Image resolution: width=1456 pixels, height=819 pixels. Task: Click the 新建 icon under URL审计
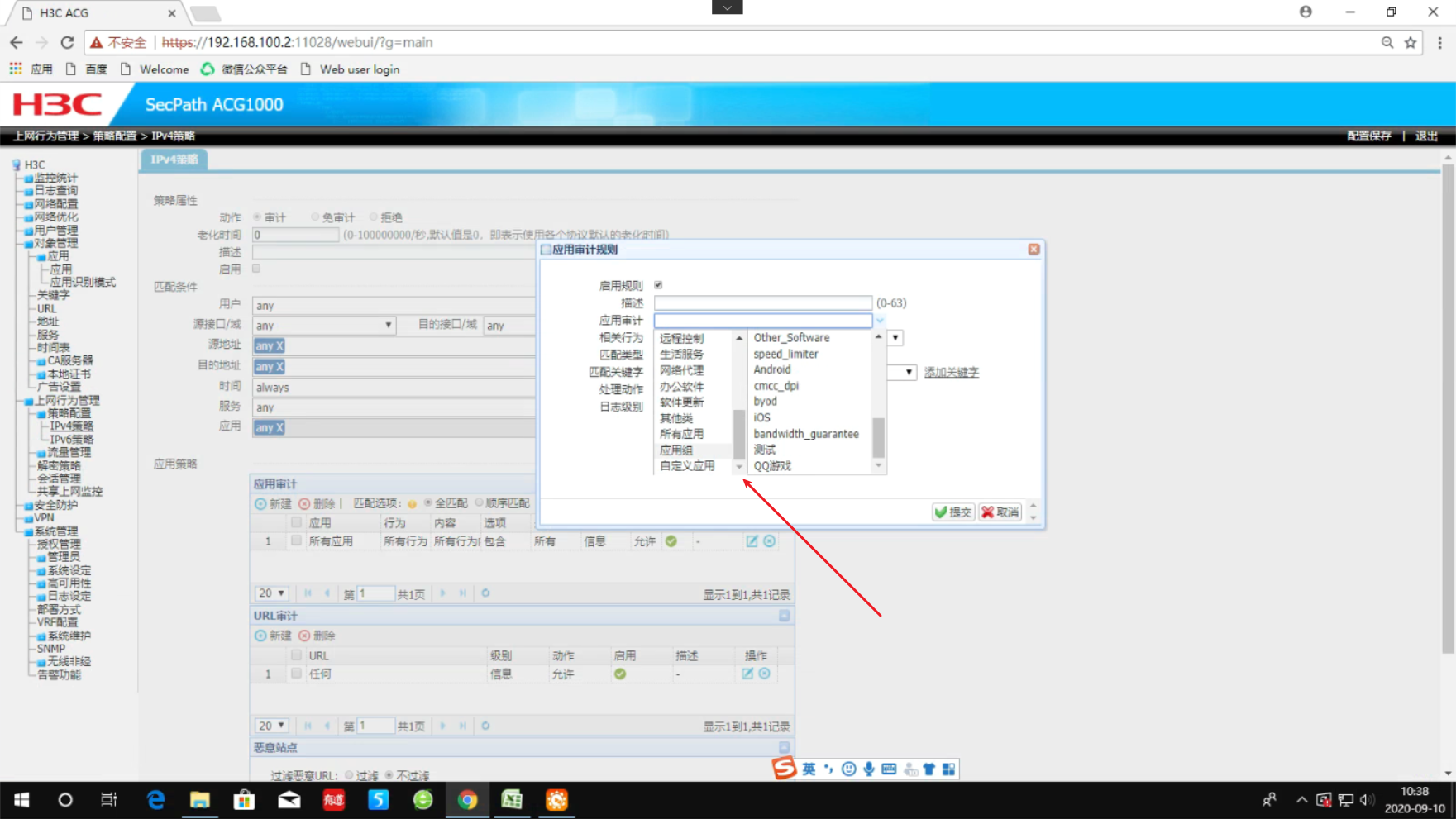coord(260,636)
